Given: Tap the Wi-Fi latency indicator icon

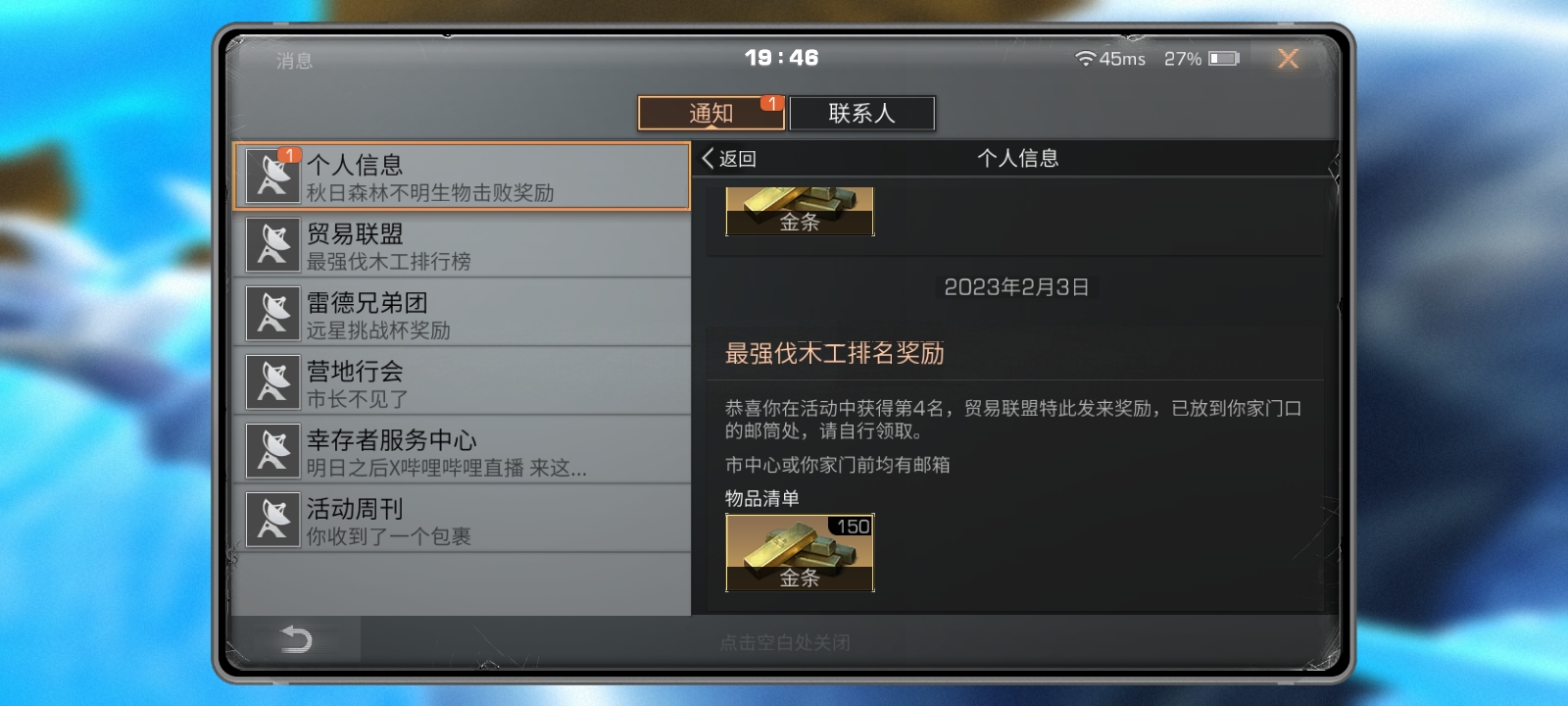Looking at the screenshot, I should (1085, 59).
